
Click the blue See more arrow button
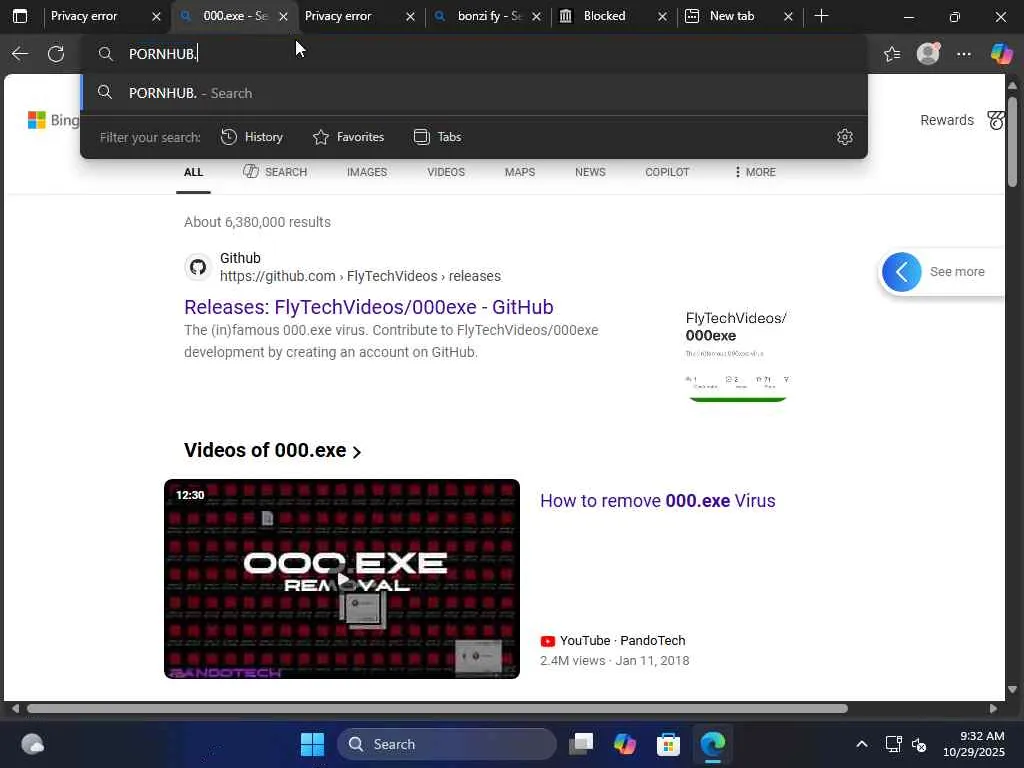pyautogui.click(x=901, y=272)
